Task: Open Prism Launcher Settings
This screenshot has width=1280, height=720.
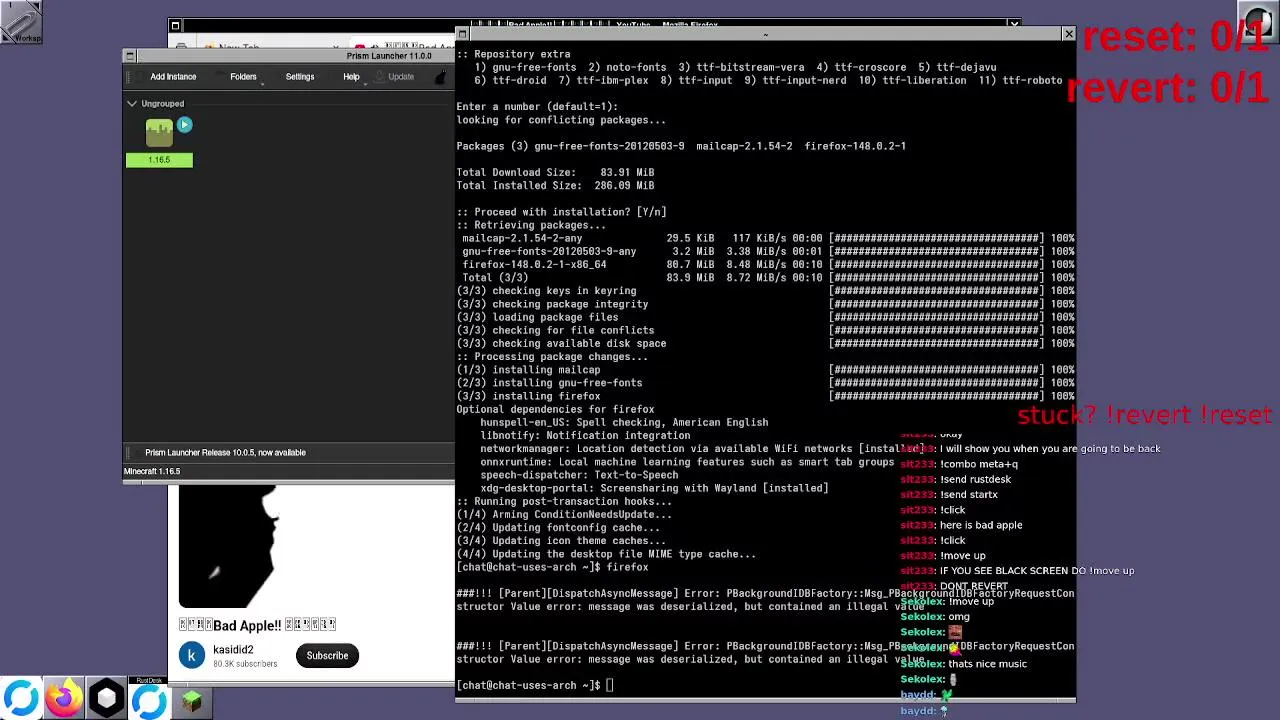Action: click(x=300, y=77)
